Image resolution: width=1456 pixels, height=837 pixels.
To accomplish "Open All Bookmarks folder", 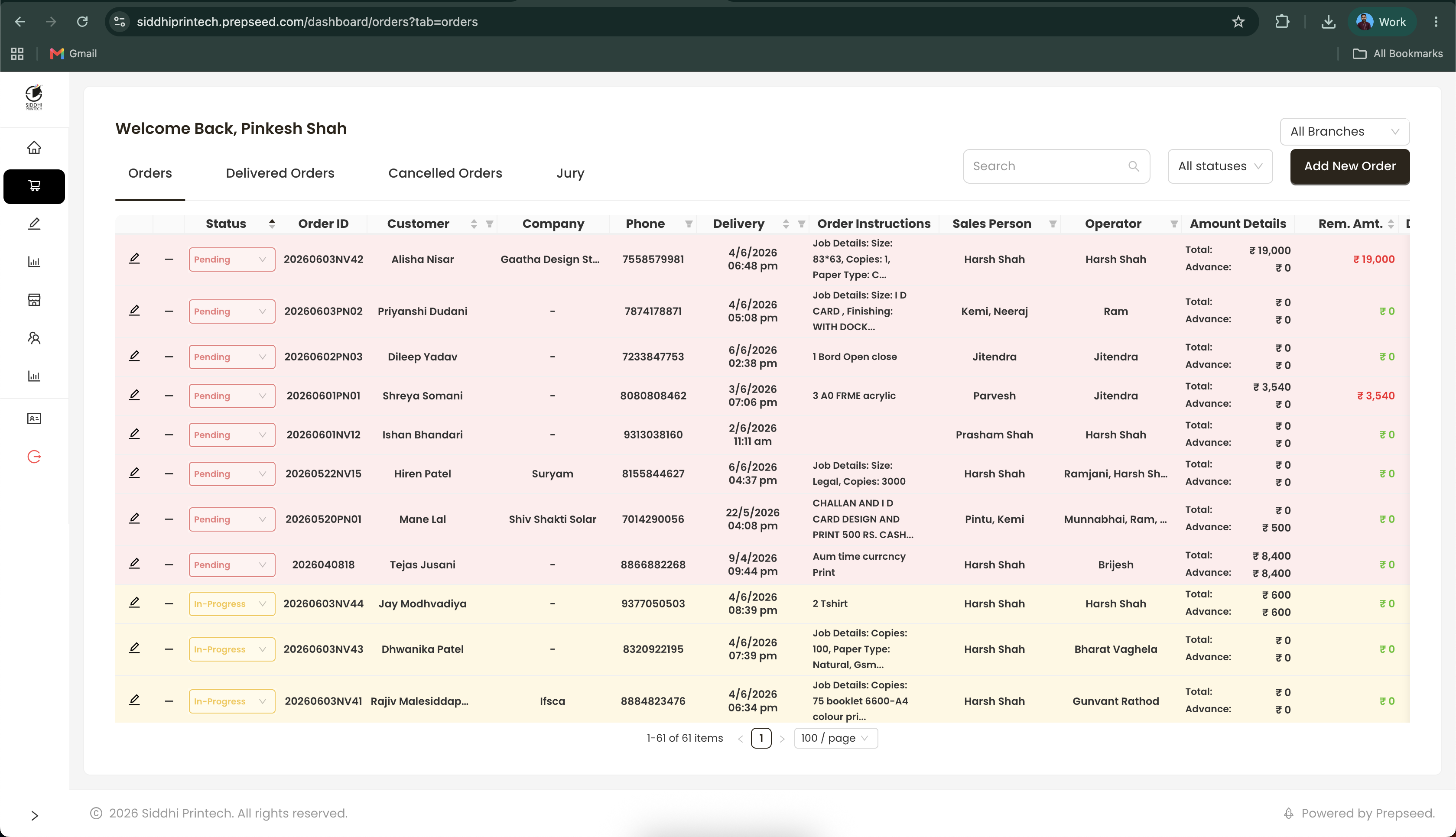I will pyautogui.click(x=1397, y=53).
